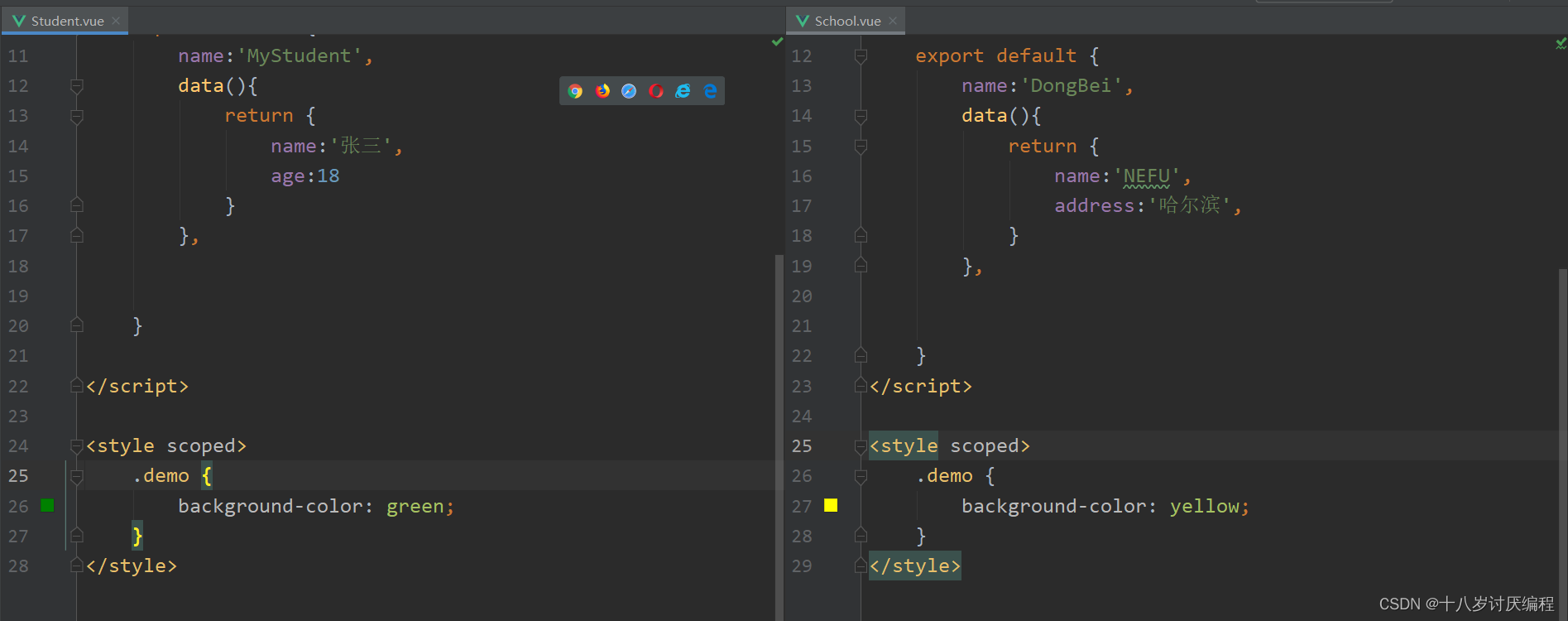Collapse return block at Student.vue line 13
Screen dimensions: 1568x621
[x=77, y=116]
